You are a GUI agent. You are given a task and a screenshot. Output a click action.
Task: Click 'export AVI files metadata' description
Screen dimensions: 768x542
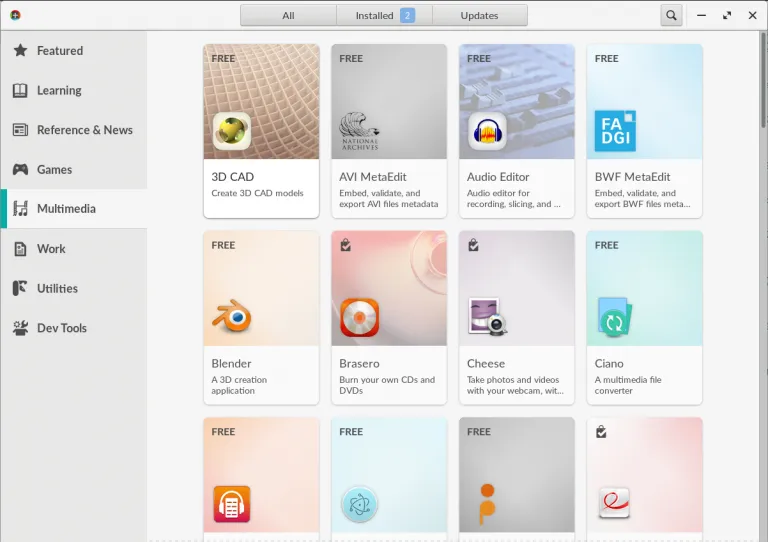(x=388, y=204)
